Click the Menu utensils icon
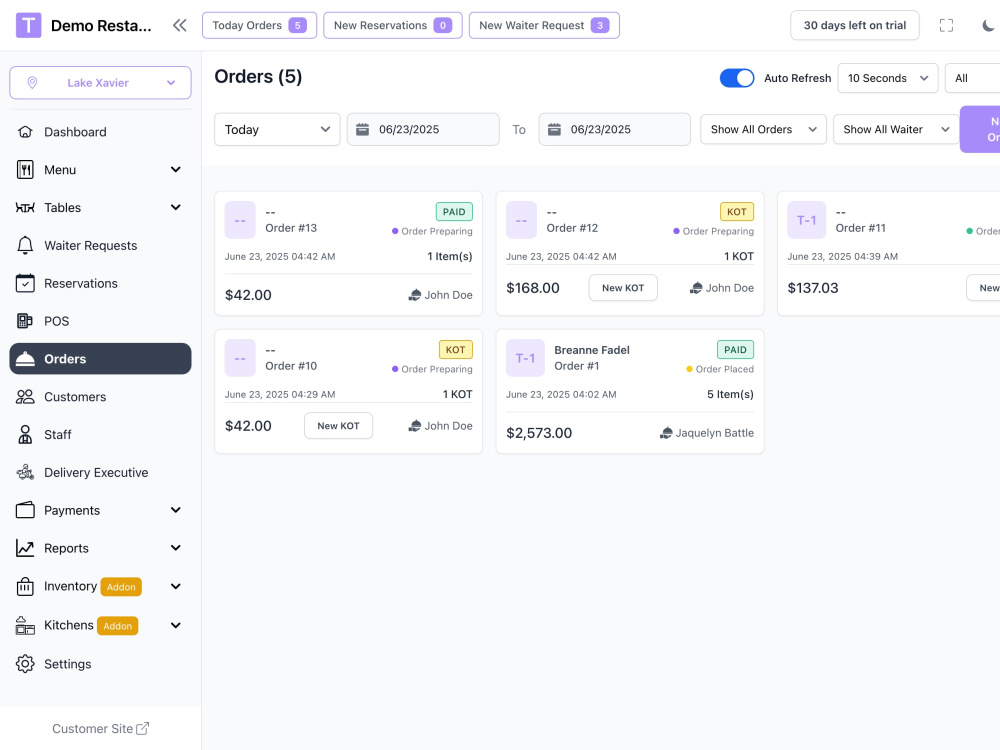 point(25,170)
